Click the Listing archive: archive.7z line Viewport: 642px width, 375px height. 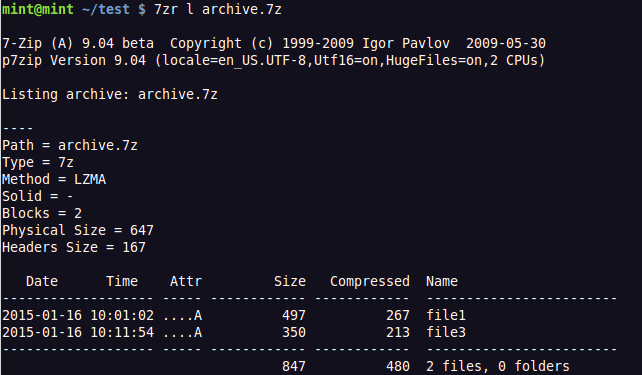coord(110,95)
